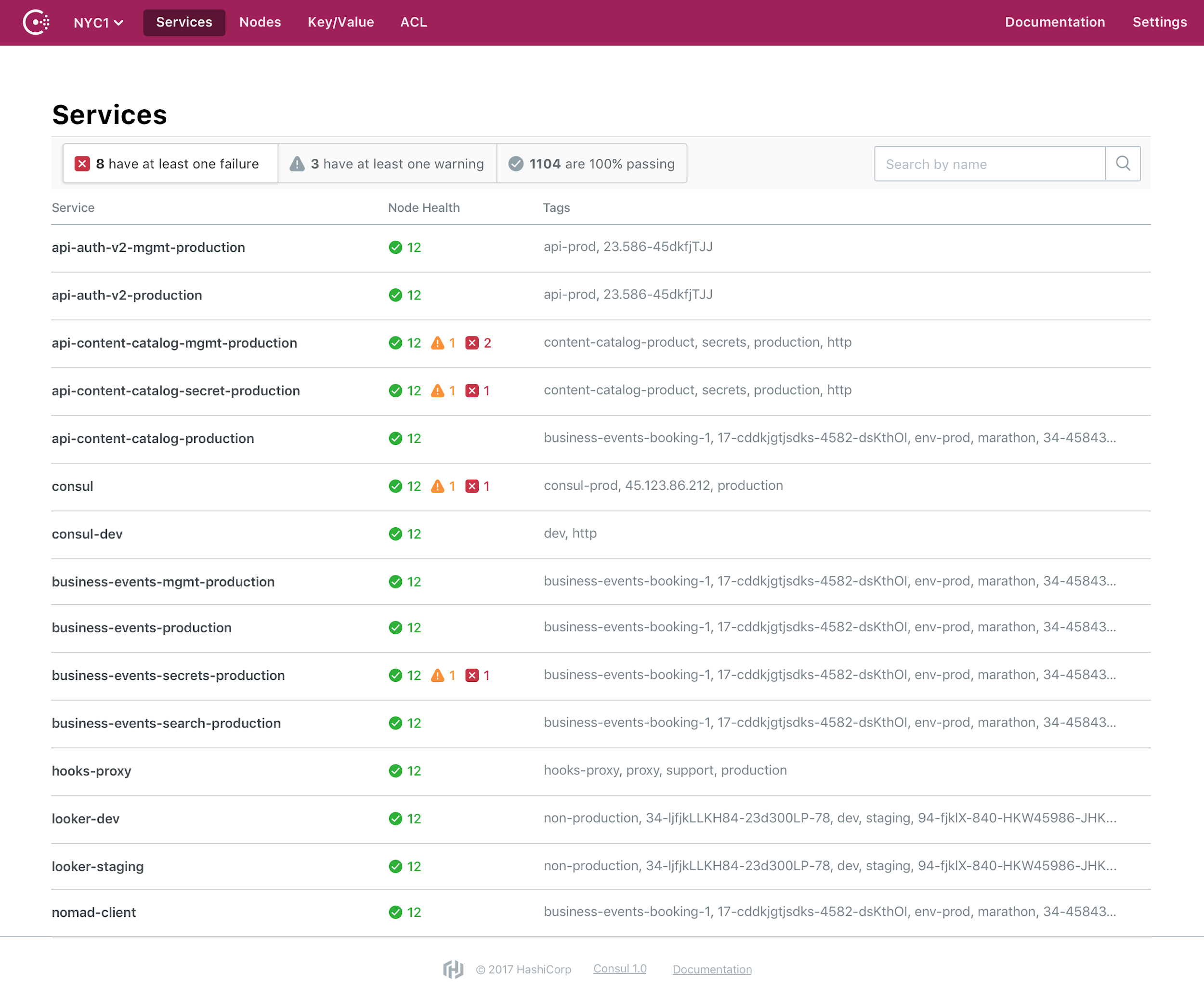Open the Key/Value tab
The width and height of the screenshot is (1204, 1003).
click(340, 22)
